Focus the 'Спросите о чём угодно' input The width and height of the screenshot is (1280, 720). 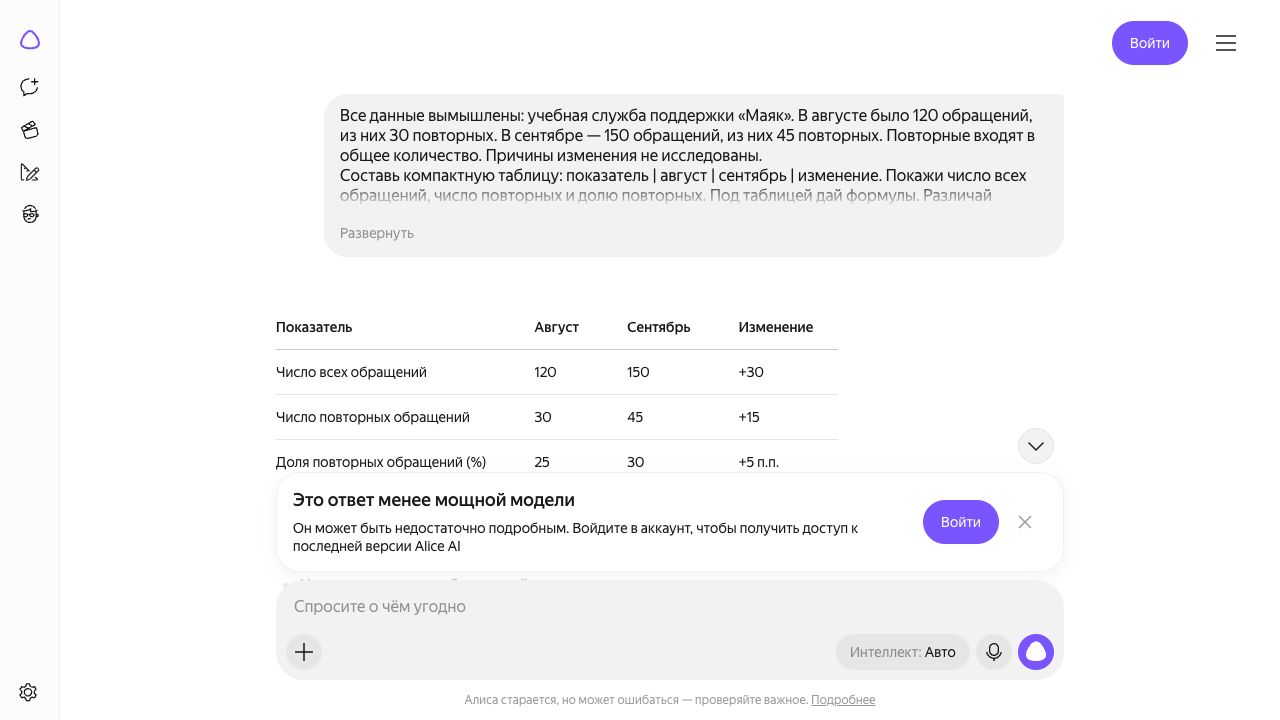coord(670,606)
